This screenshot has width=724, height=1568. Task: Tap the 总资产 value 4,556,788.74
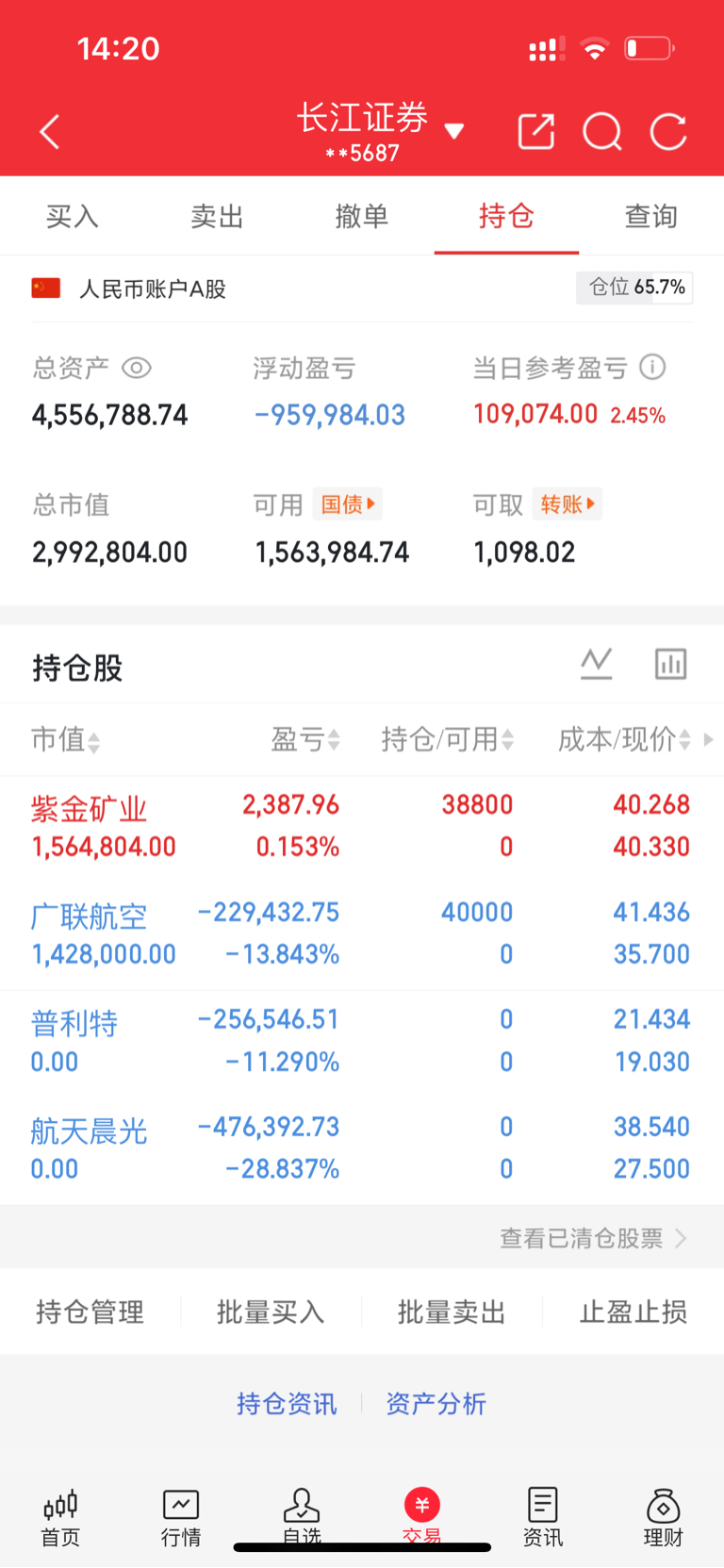point(110,415)
